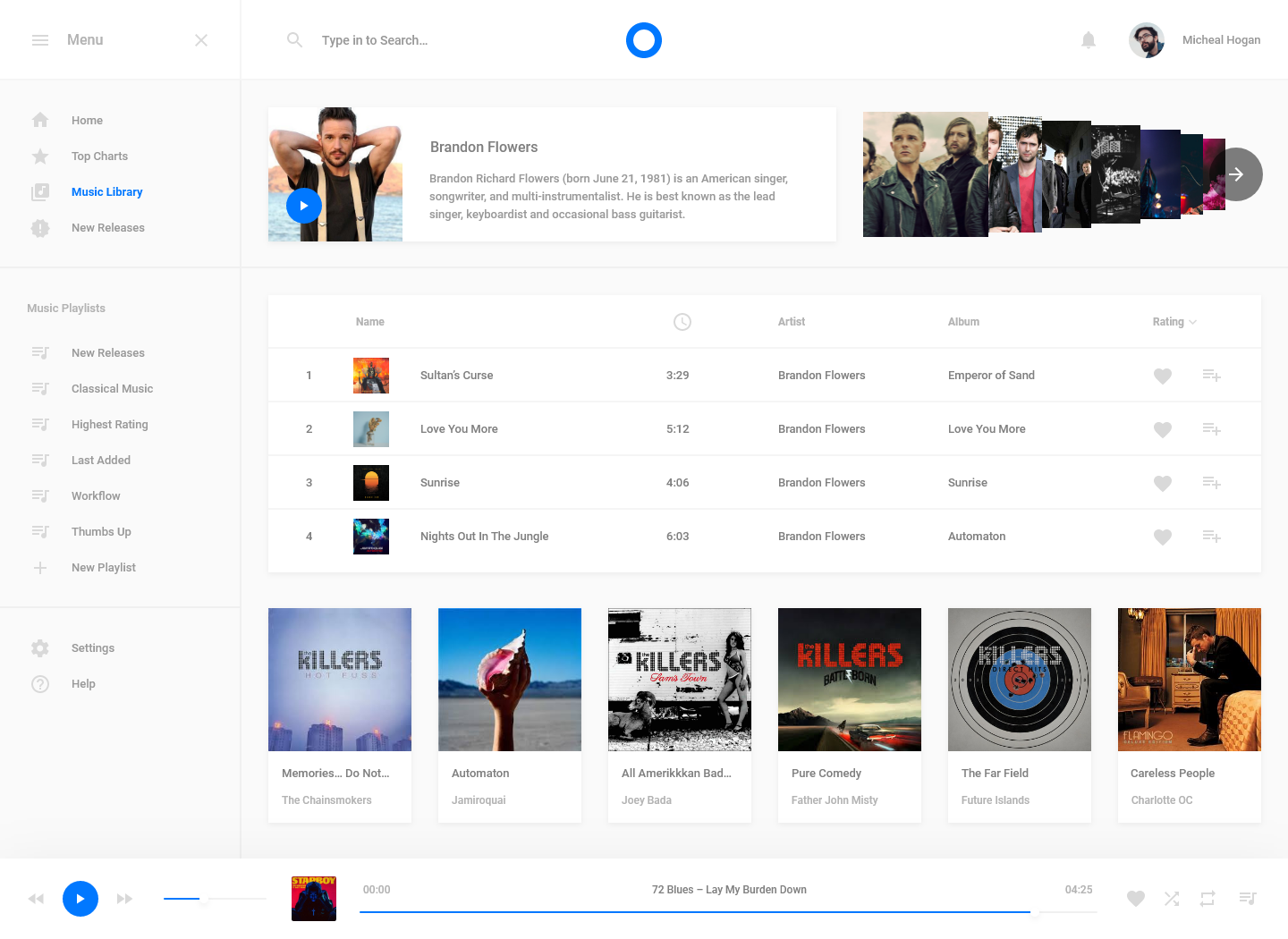Sort tracks by Album column header
The image size is (1288, 939).
point(963,322)
